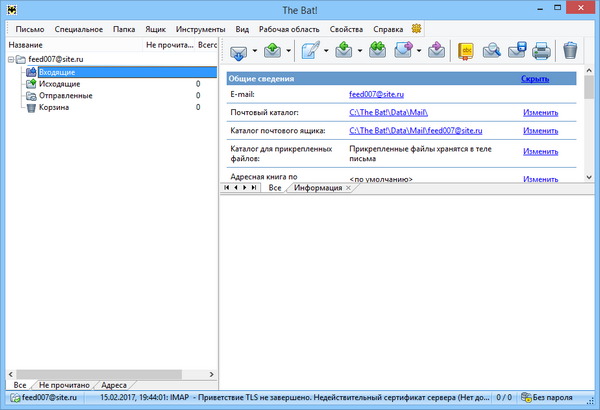Open dropdown arrow beside Get new mail
The image size is (600, 410).
coord(256,50)
